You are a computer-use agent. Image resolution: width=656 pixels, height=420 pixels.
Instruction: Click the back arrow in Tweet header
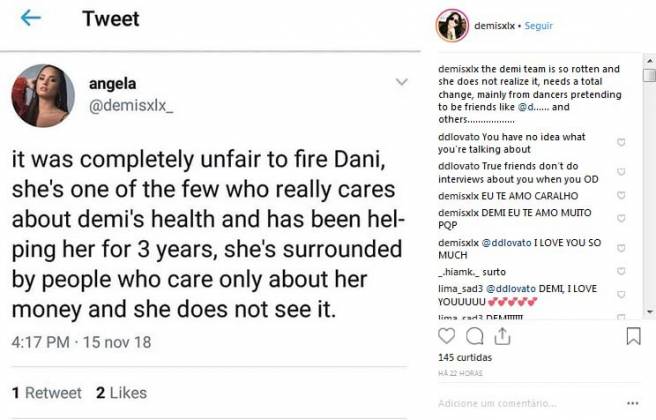31,18
